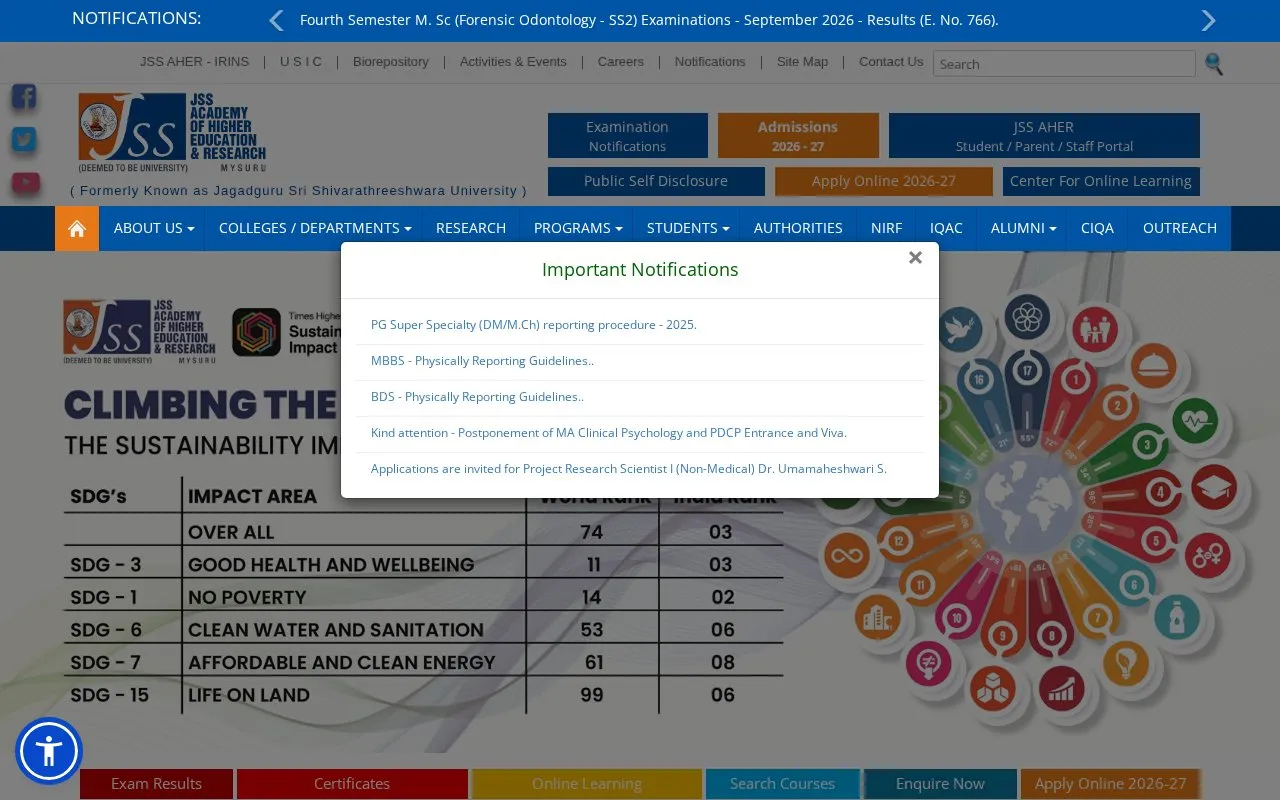Viewport: 1280px width, 800px height.
Task: Open the CIQA menu item
Action: [x=1097, y=228]
